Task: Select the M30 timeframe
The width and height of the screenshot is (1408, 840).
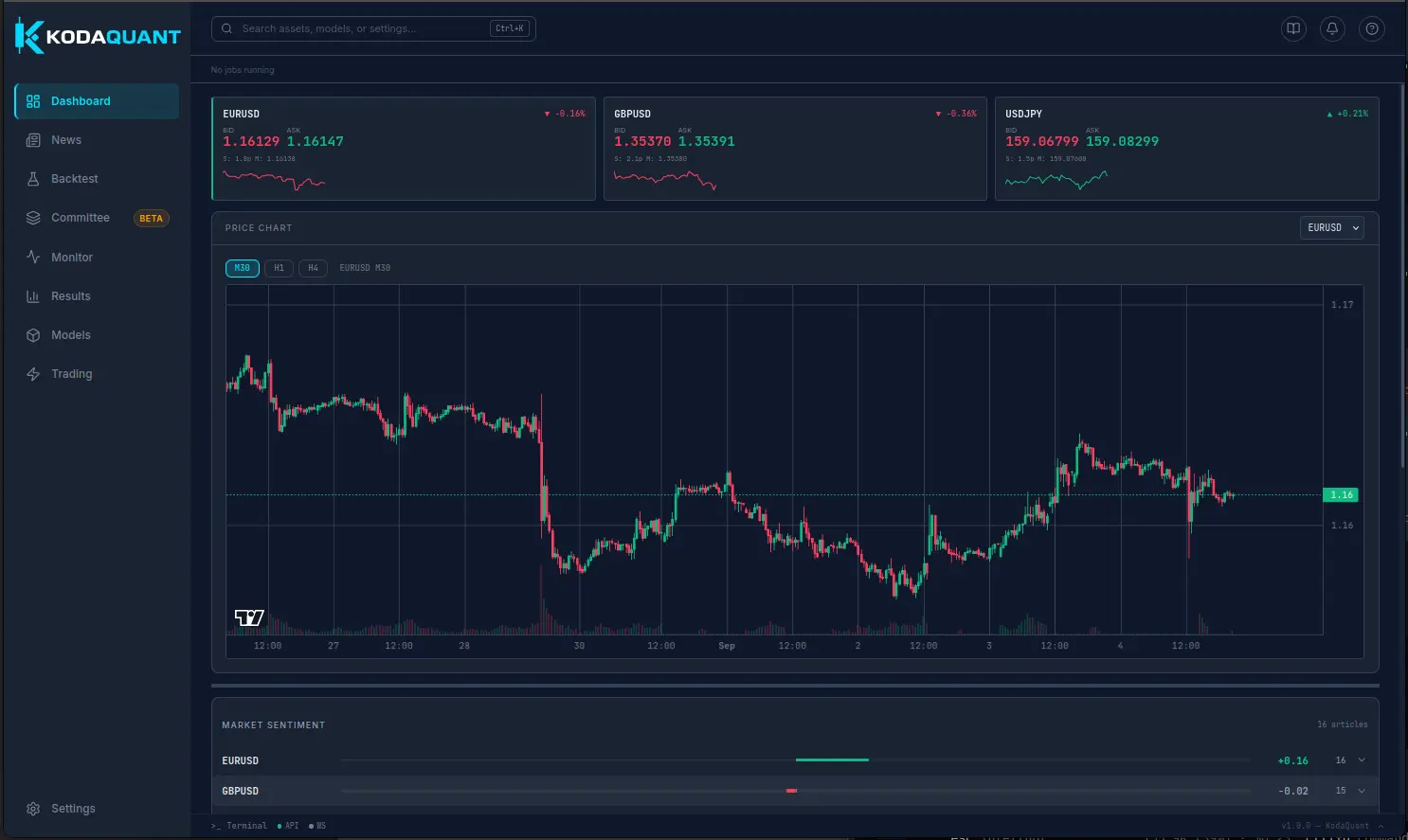Action: 243,268
